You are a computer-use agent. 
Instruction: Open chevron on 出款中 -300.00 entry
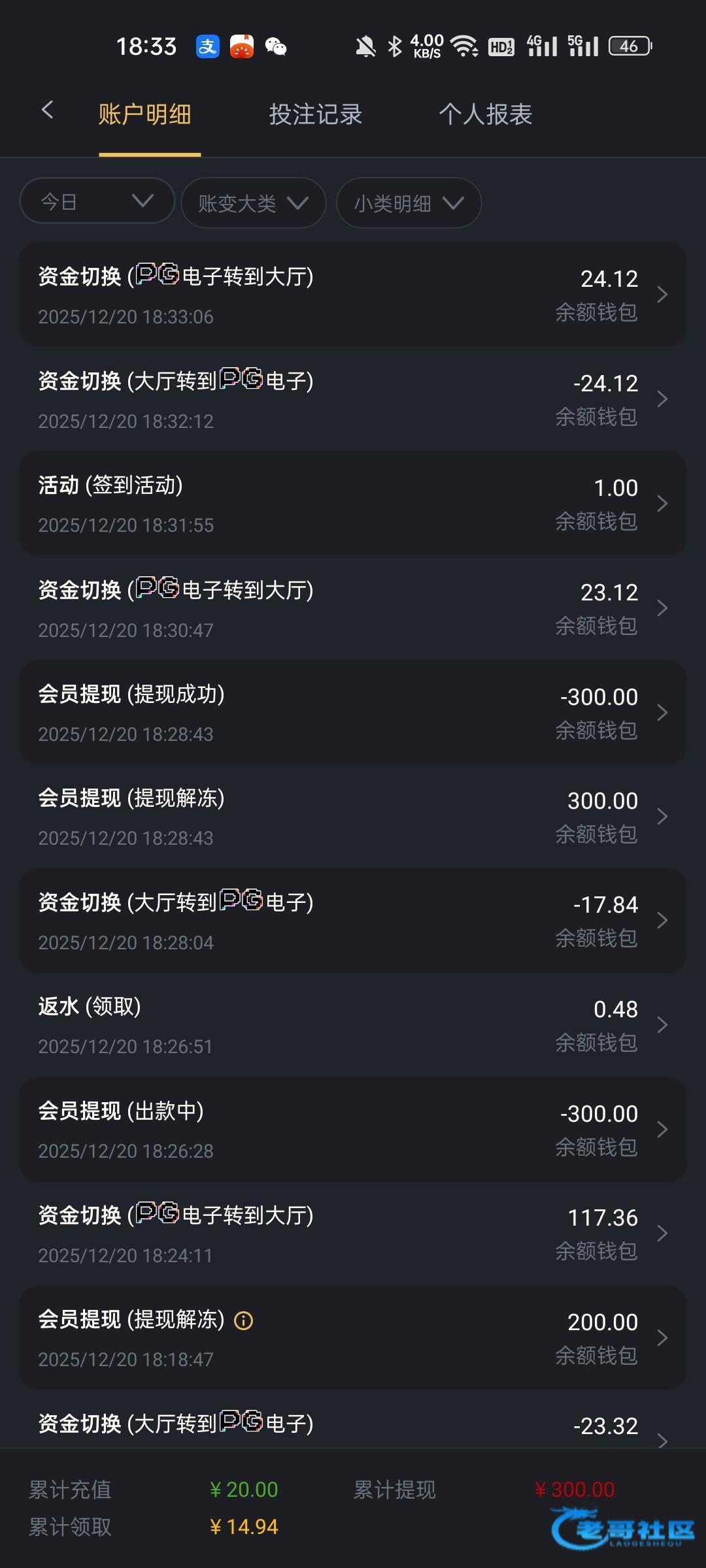662,1129
